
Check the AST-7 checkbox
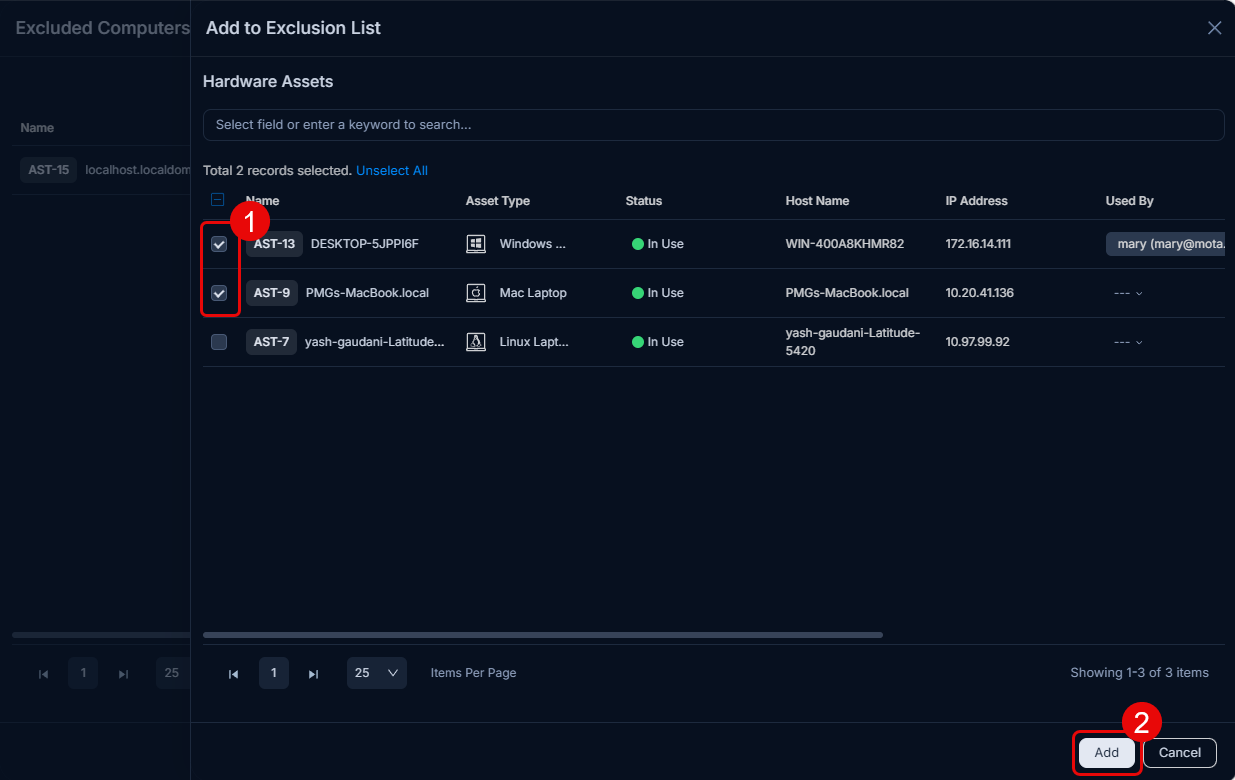[219, 342]
